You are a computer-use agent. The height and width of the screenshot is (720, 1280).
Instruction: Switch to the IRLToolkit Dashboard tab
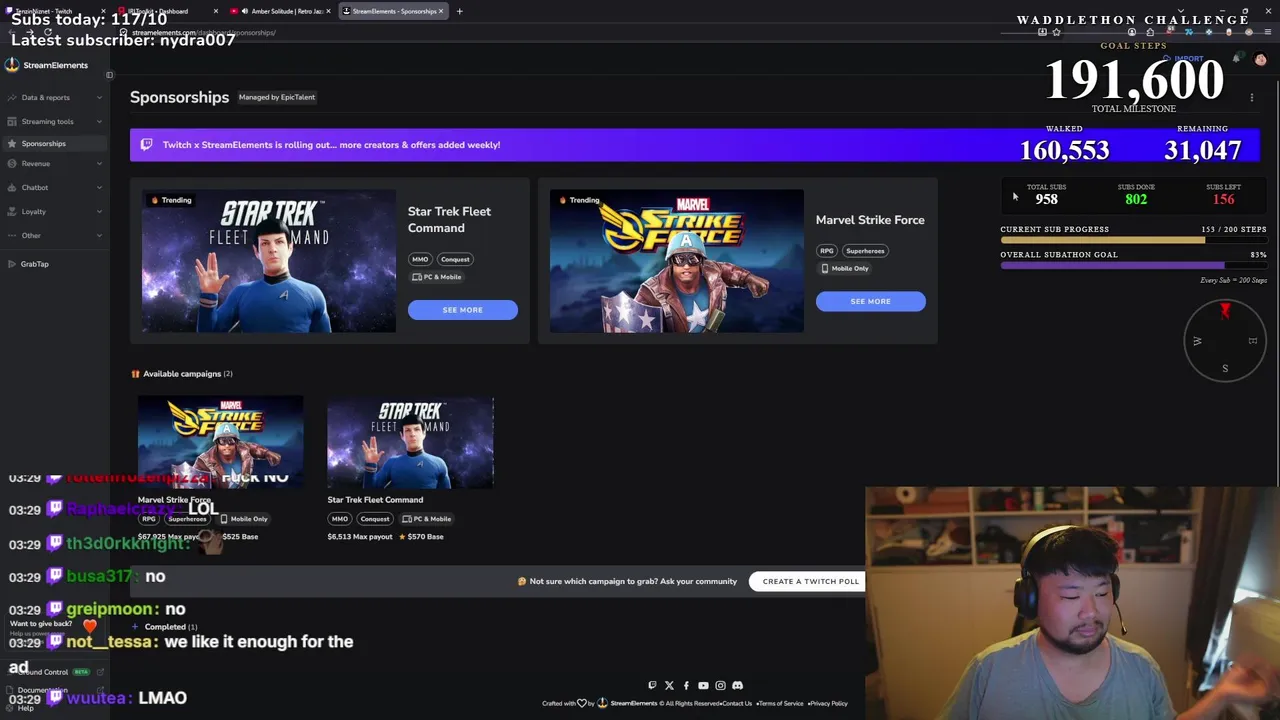(165, 11)
